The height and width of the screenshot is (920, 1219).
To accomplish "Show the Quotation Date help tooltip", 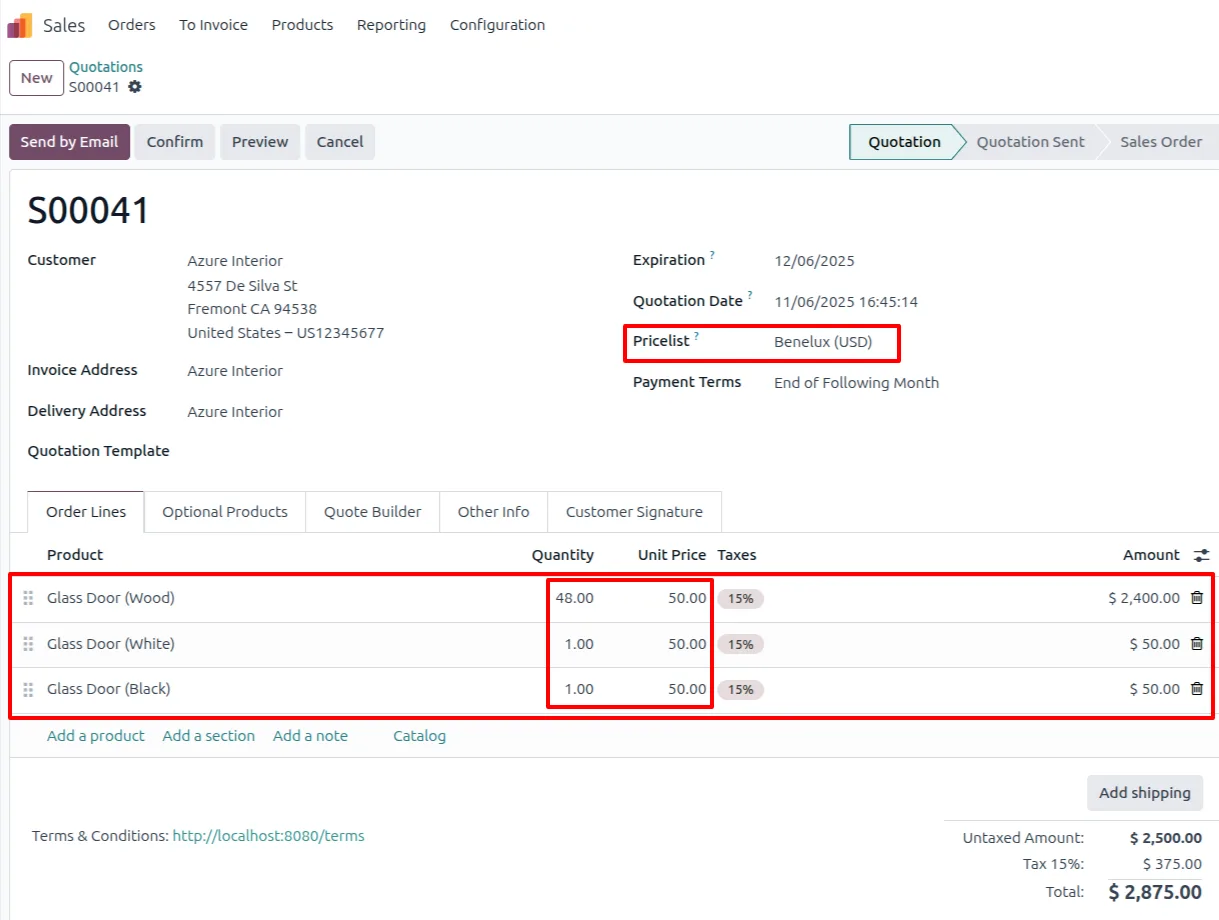I will pos(750,297).
